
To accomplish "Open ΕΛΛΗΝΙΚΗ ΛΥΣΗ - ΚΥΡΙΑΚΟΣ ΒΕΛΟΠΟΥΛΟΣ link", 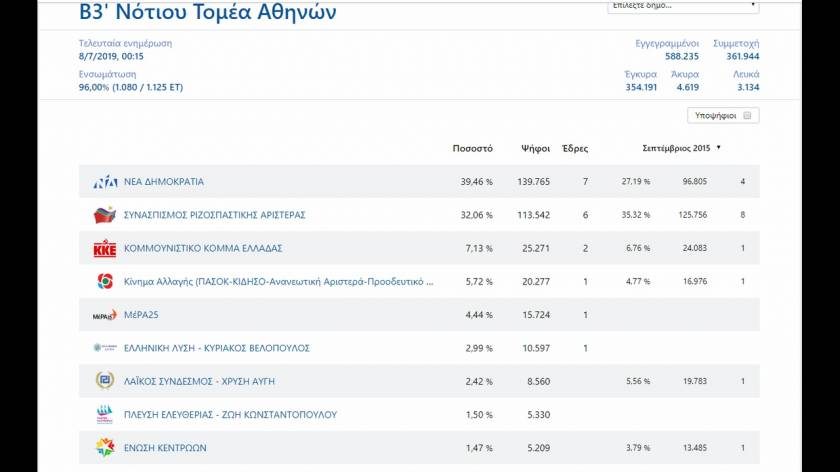I will [x=216, y=348].
